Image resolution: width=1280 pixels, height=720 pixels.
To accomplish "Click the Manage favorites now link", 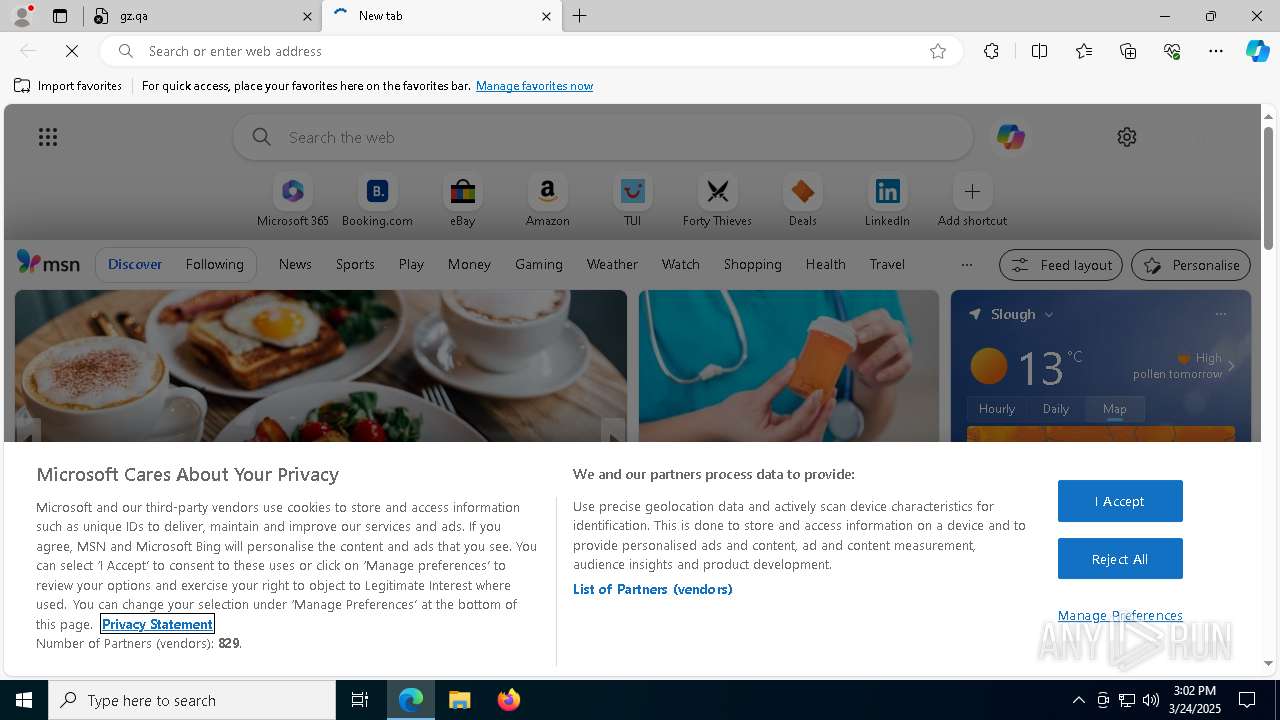I will pos(534,86).
